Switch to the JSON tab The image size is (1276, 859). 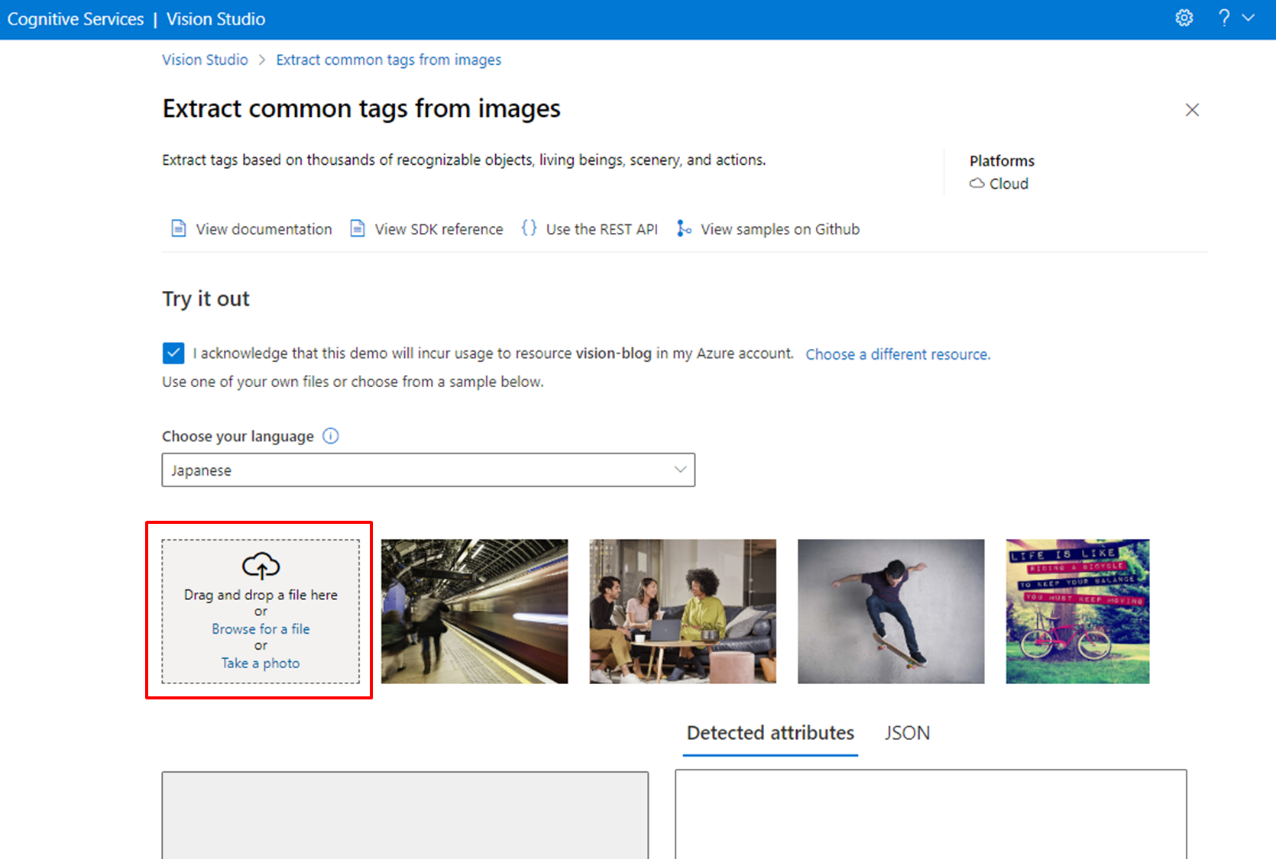pos(908,733)
